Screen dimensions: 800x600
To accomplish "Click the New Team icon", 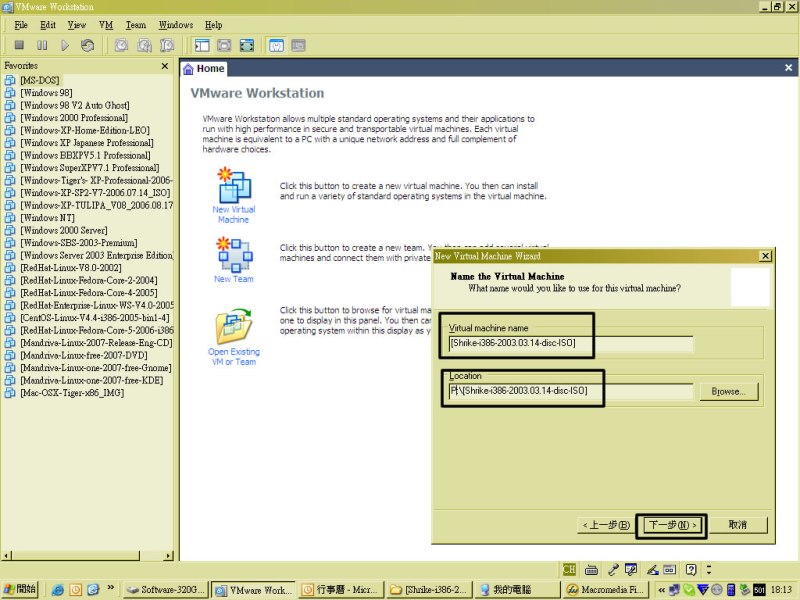I will (234, 254).
